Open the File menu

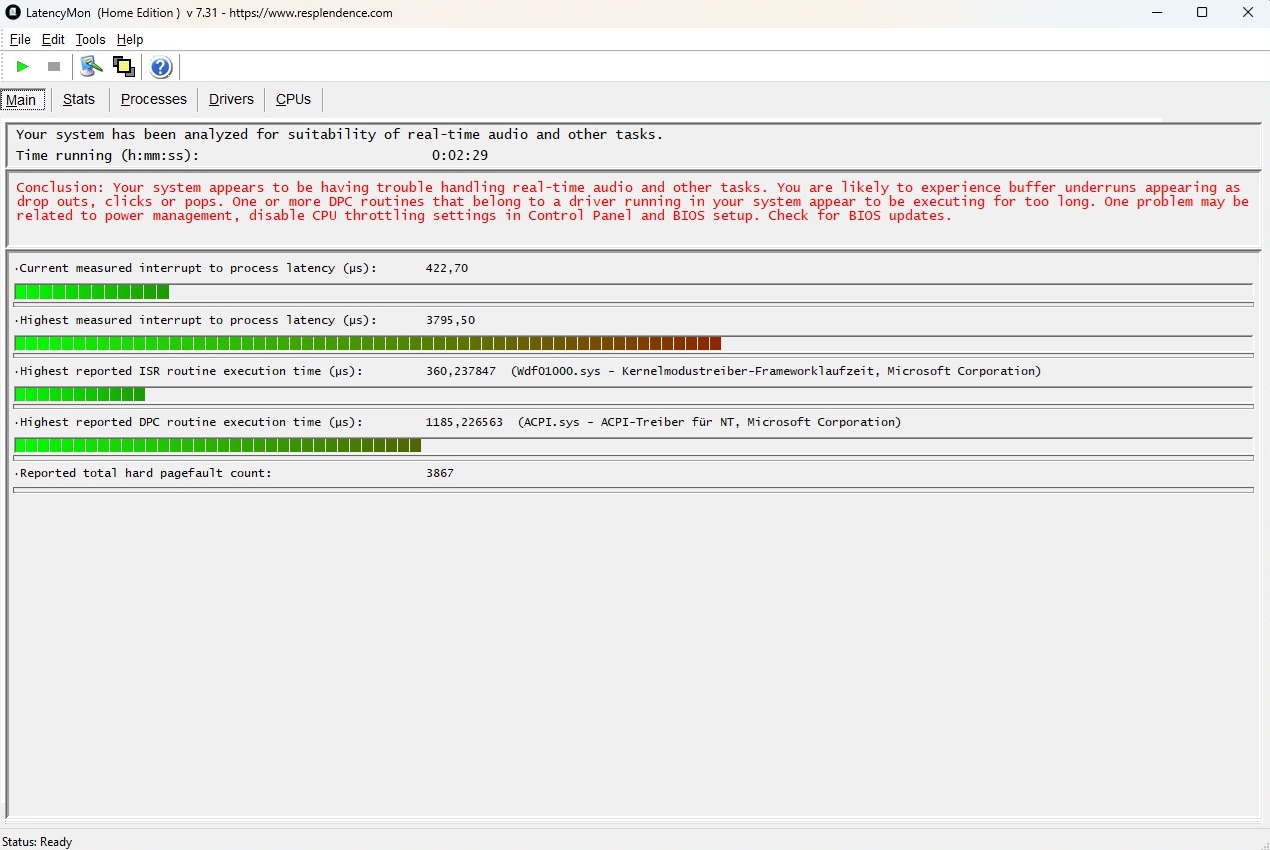point(20,40)
